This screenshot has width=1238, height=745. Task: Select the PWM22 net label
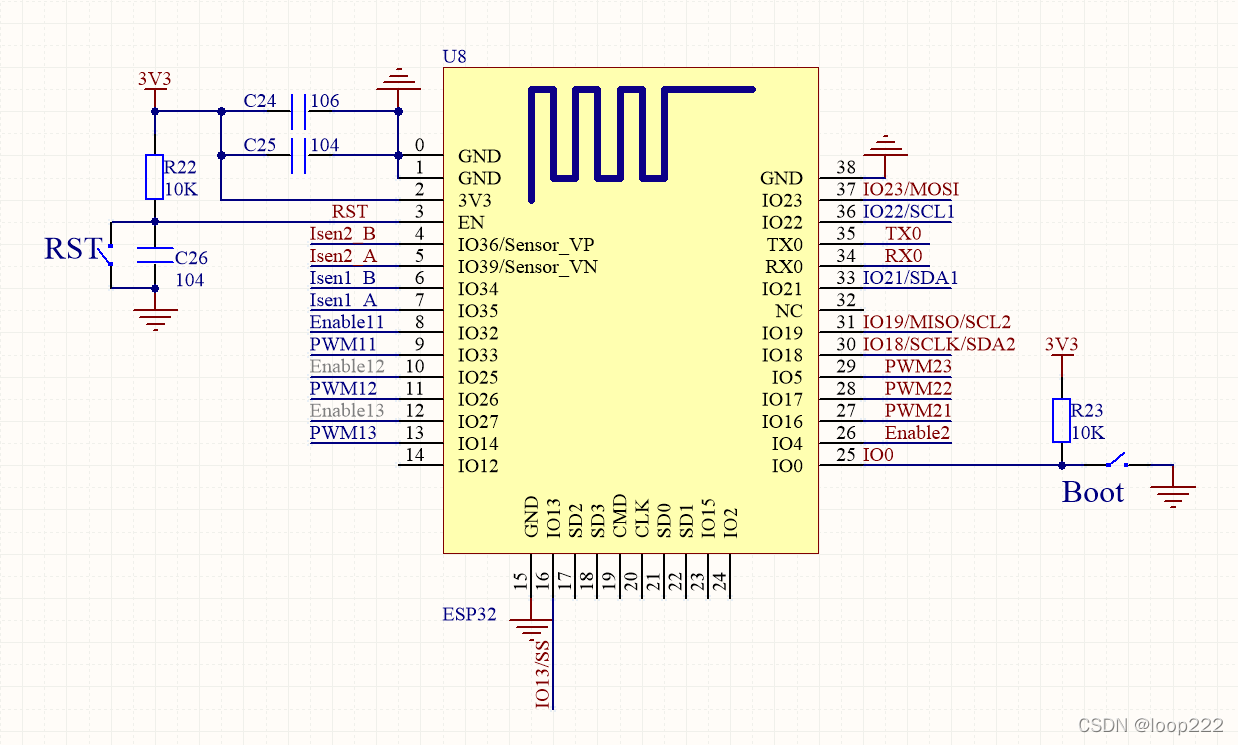pos(918,388)
